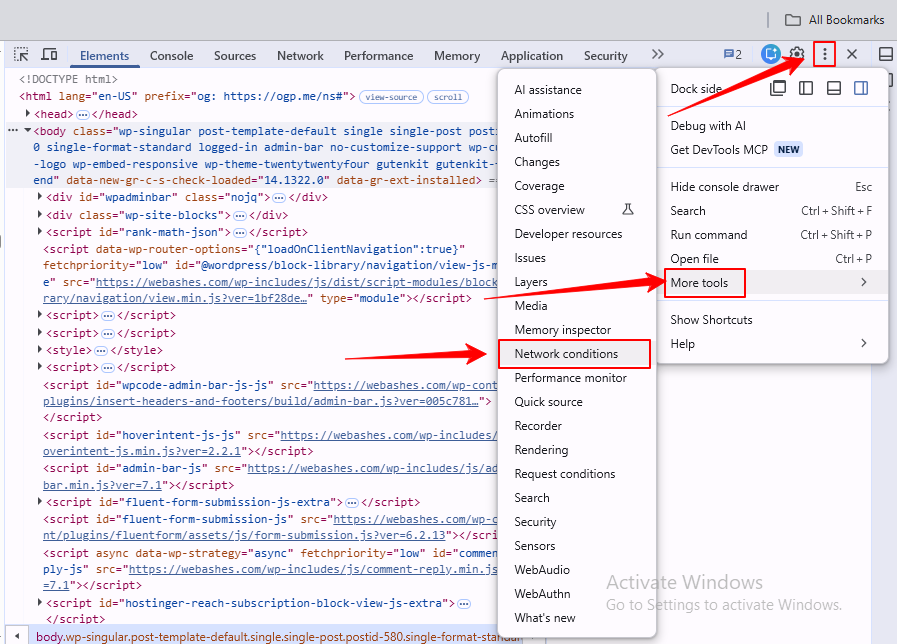Collapse the body element node
The height and width of the screenshot is (644, 897).
point(27,130)
